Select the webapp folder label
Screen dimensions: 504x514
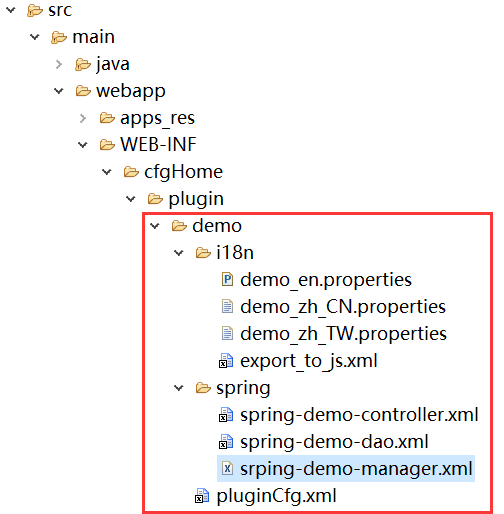(131, 92)
